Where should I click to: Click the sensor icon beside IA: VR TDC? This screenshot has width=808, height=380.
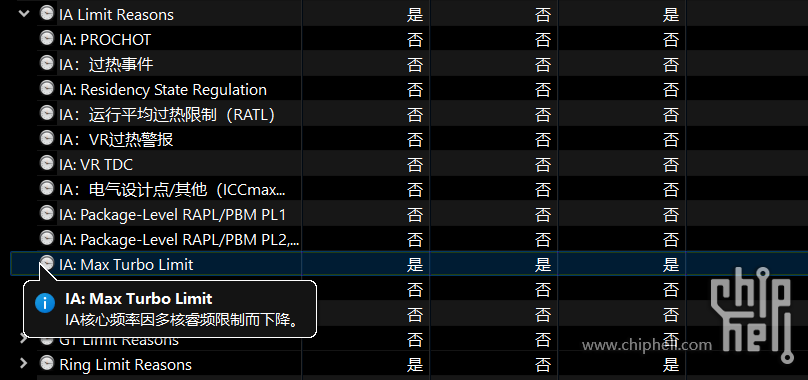47,164
